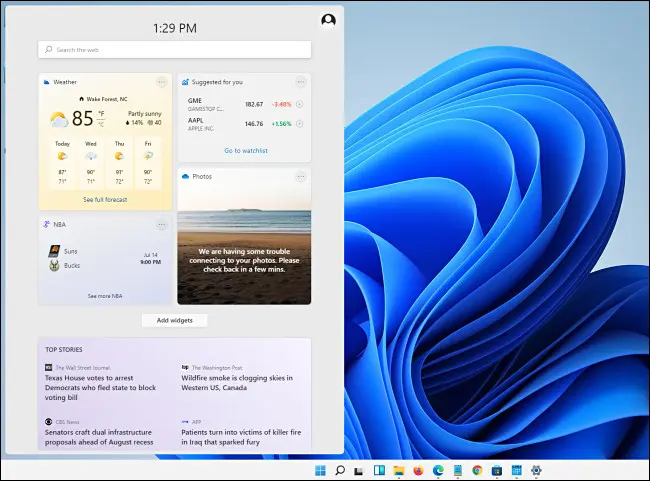Open the user profile icon in widgets panel
This screenshot has height=481, width=650.
point(328,20)
